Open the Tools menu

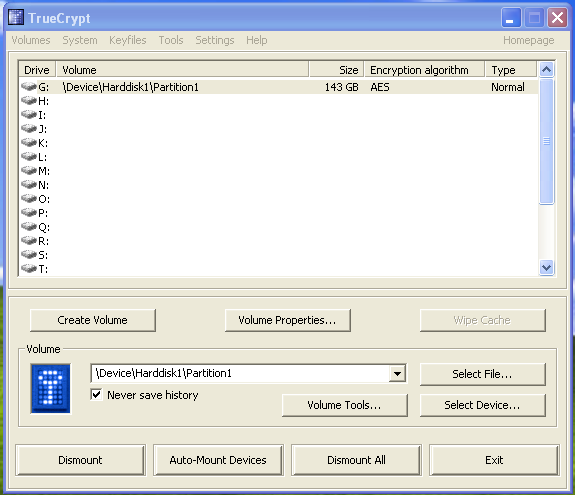[171, 40]
